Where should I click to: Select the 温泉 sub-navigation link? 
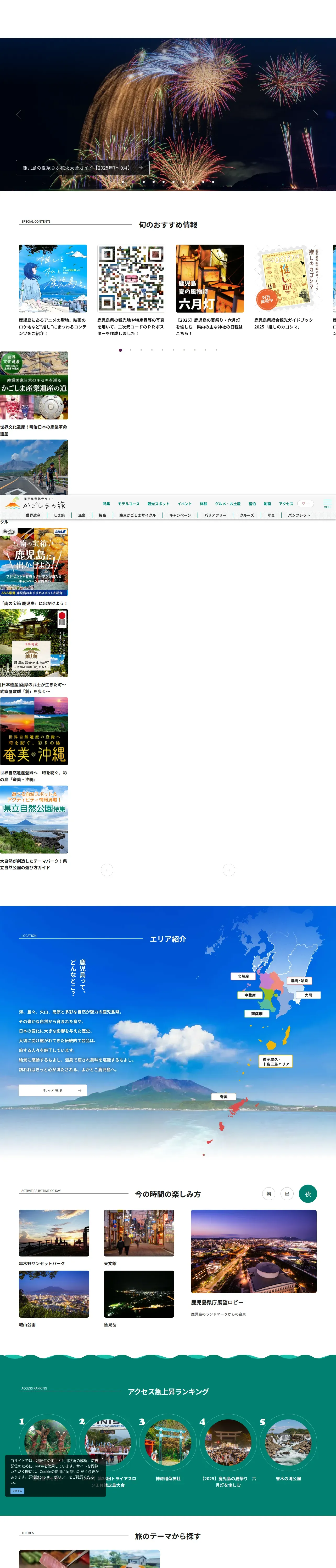point(82,516)
